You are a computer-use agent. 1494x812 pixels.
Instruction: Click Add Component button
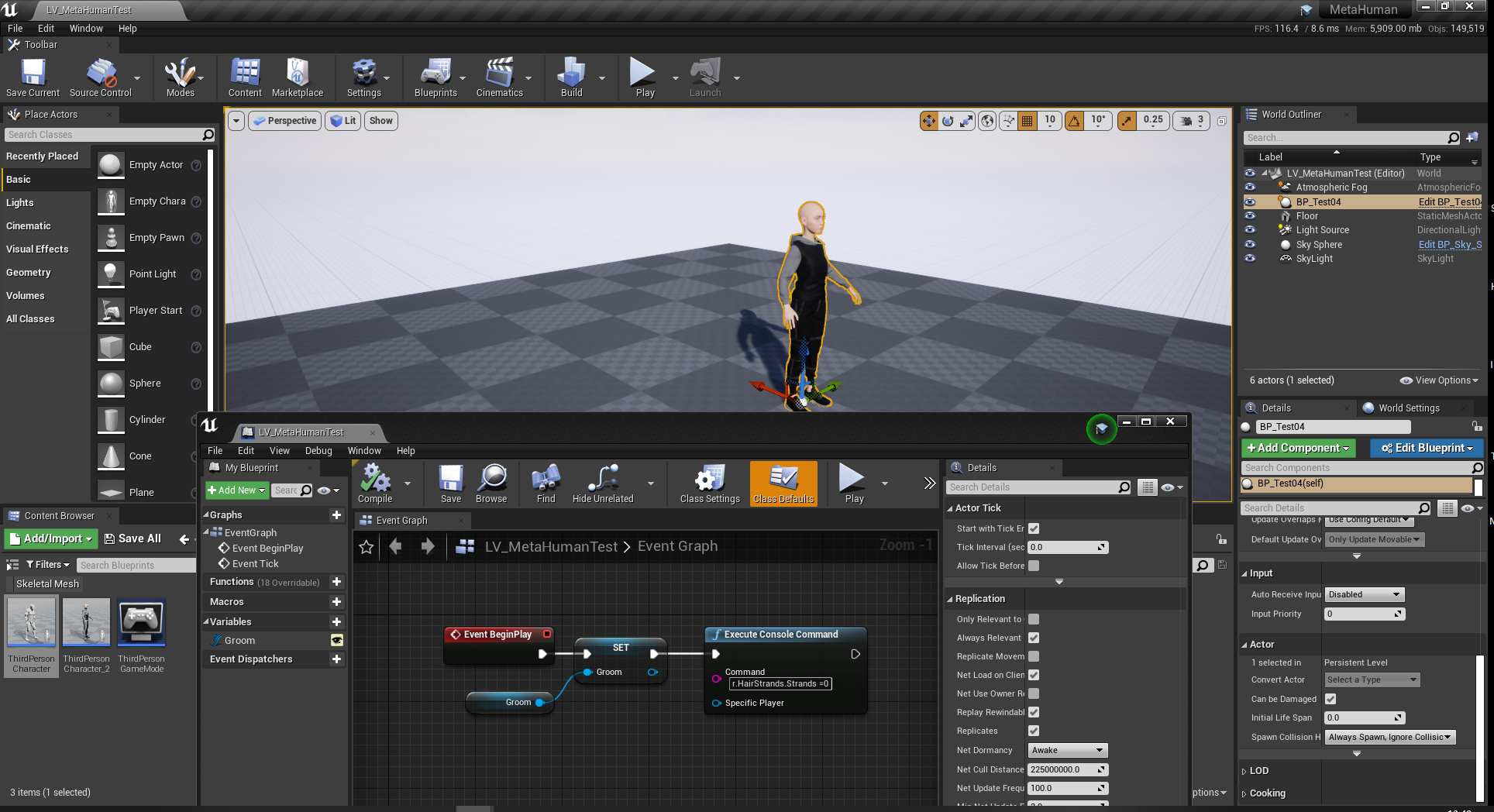(x=1298, y=448)
